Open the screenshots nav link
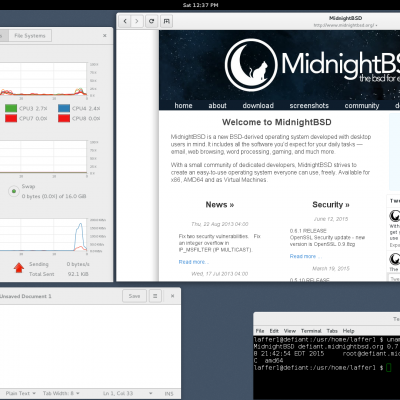400x400 pixels. tap(309, 105)
